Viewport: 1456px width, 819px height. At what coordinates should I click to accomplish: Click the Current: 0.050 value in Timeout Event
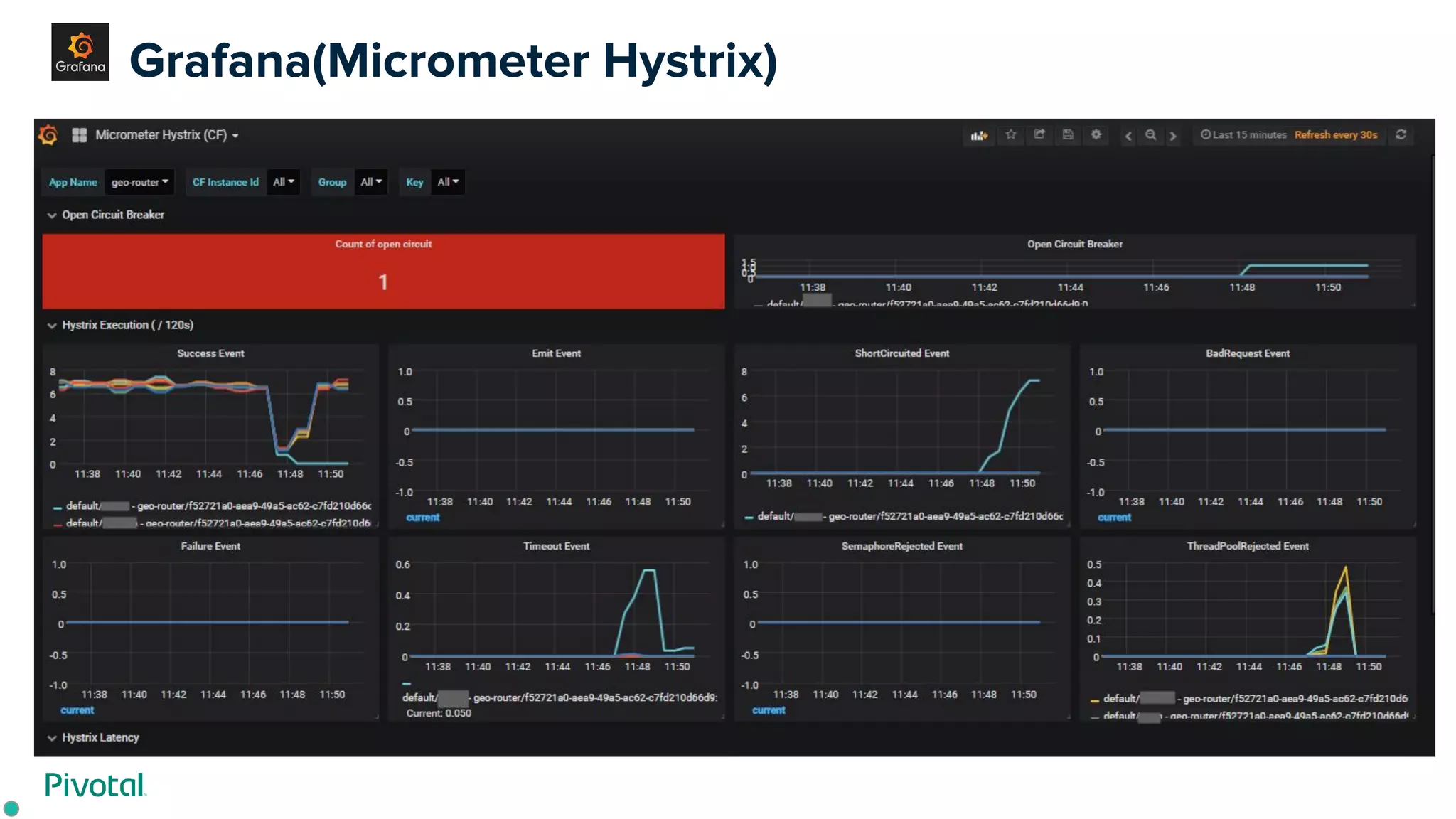click(439, 713)
